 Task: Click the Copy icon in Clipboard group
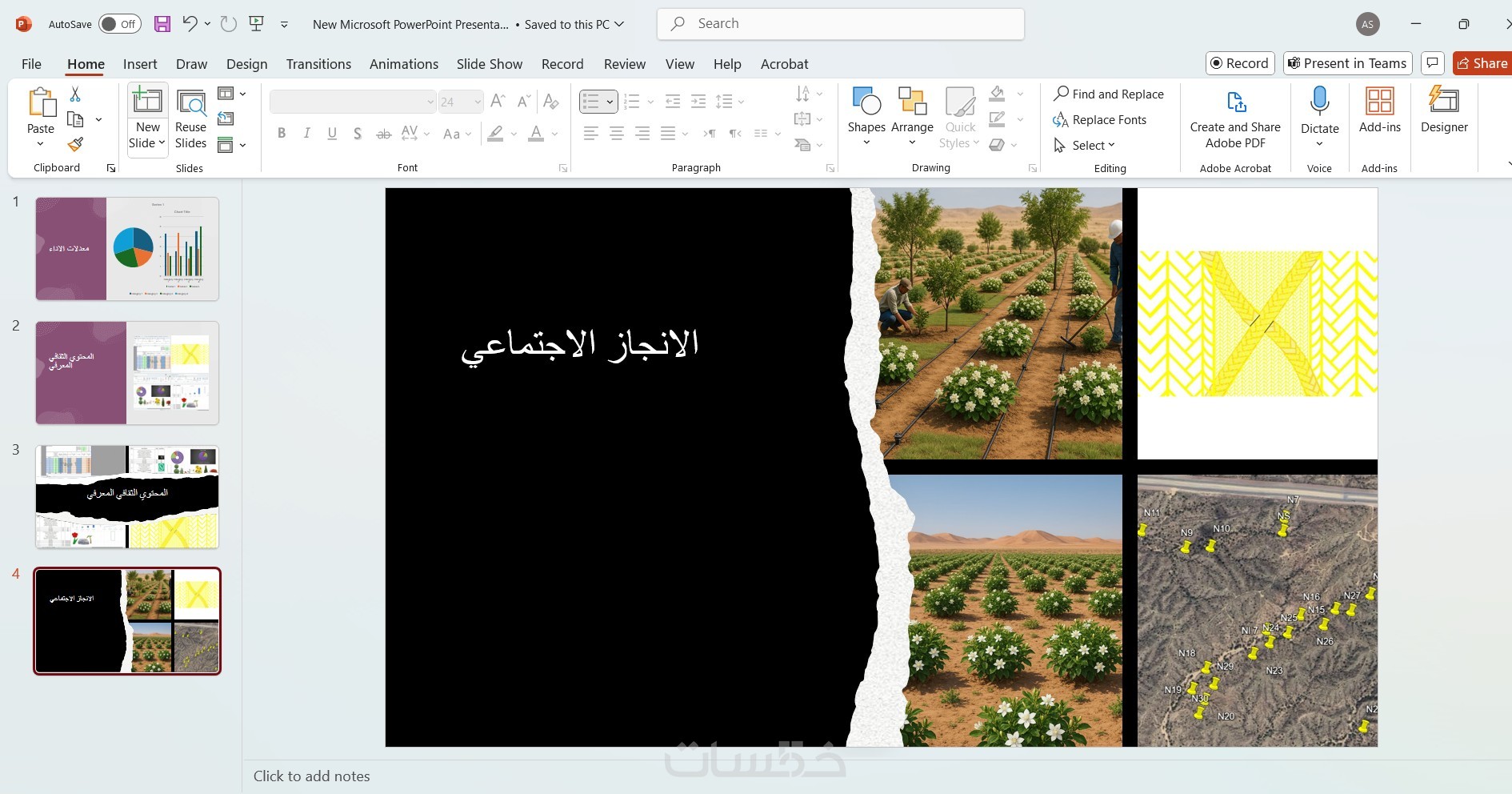click(x=75, y=119)
